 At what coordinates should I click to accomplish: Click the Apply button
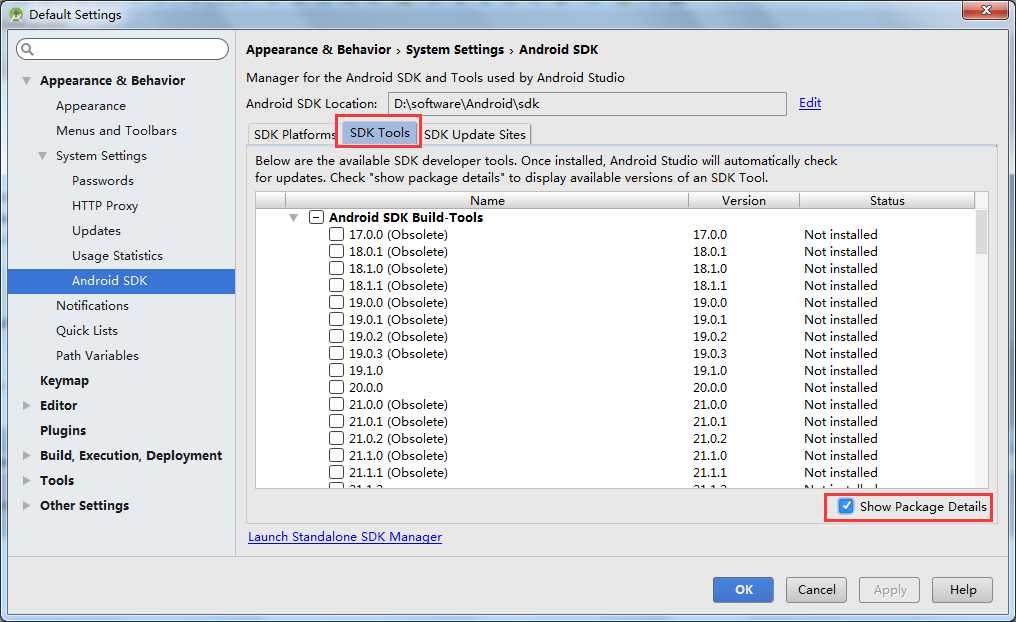point(890,590)
